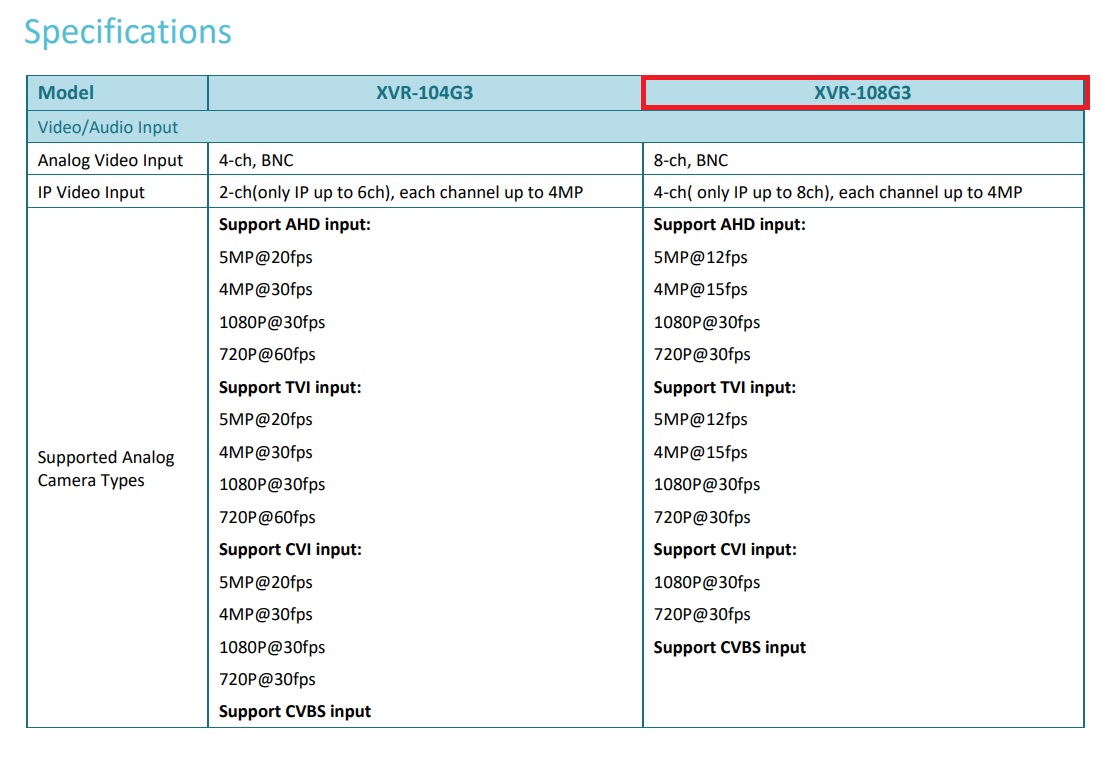Select 720P@60fps under AHD for XVR-104G3
1102x760 pixels.
(x=267, y=354)
